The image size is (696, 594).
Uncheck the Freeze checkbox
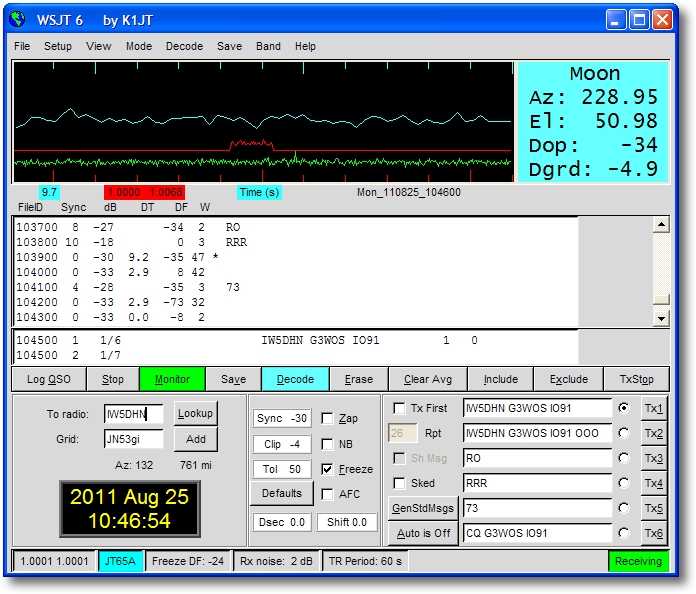327,469
